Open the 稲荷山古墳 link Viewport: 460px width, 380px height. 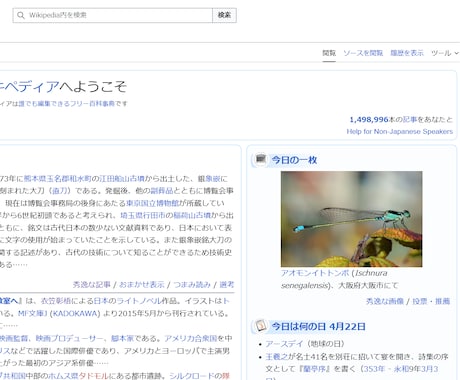[192, 215]
